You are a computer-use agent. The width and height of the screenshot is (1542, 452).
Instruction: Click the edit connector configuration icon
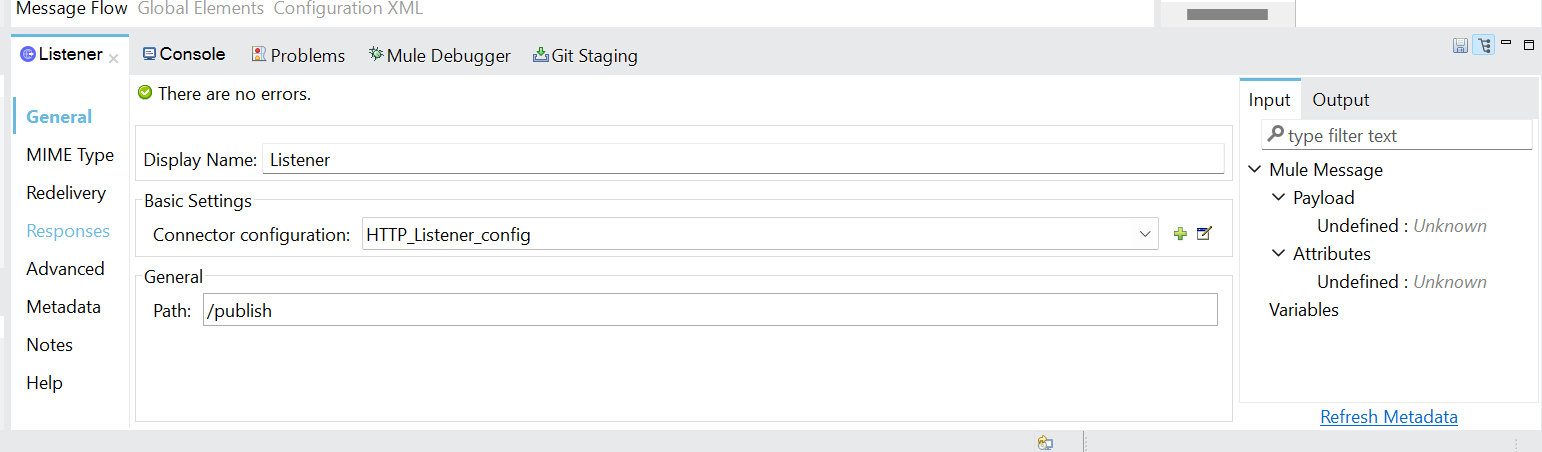tap(1204, 234)
